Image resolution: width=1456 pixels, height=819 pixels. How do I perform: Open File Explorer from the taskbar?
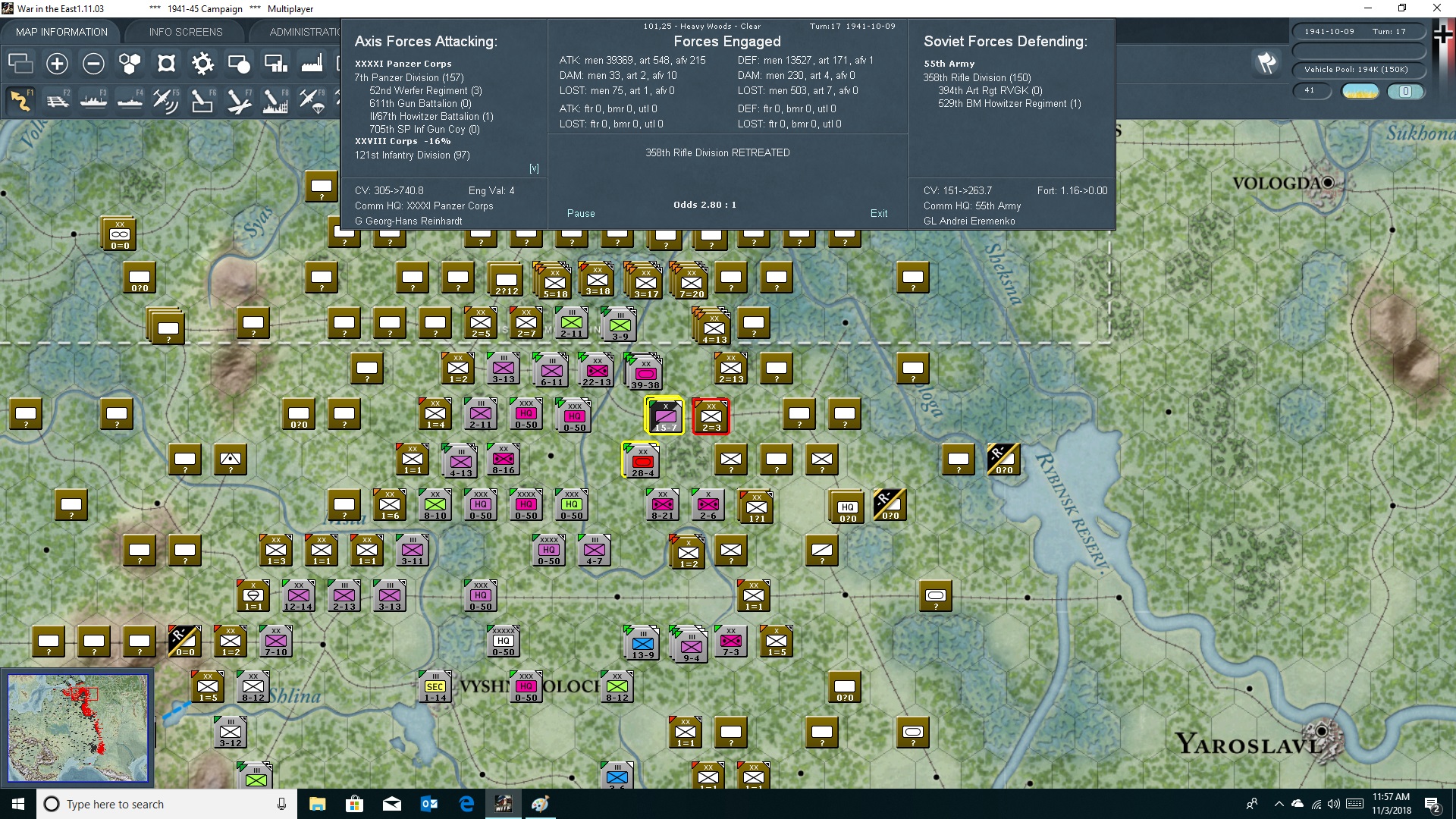pyautogui.click(x=317, y=804)
